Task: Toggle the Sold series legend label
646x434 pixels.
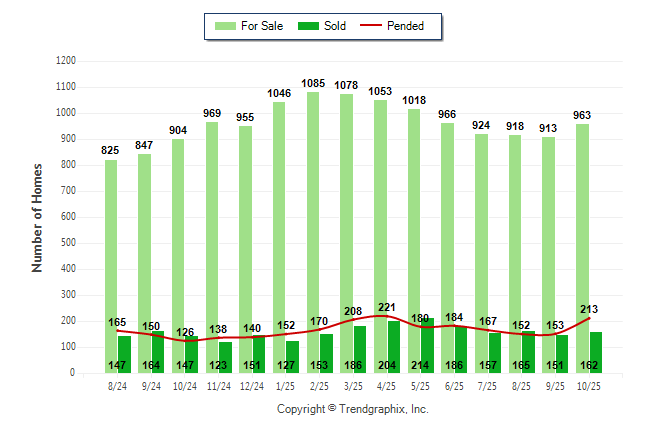Action: point(335,26)
